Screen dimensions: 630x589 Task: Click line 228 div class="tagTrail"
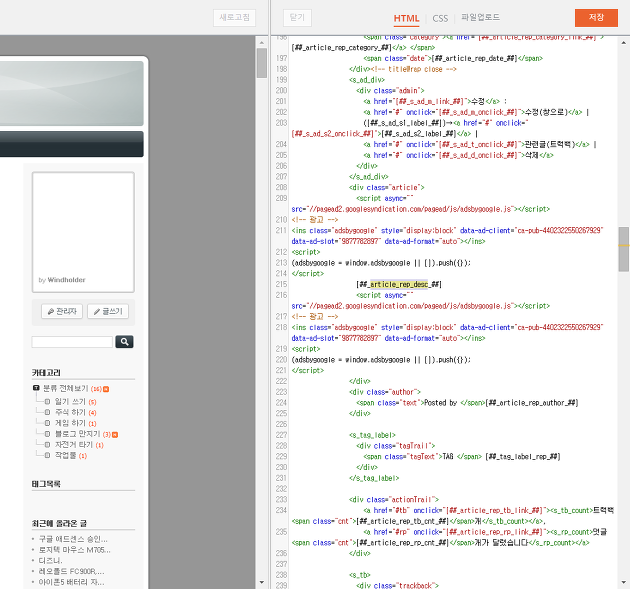[x=395, y=446]
